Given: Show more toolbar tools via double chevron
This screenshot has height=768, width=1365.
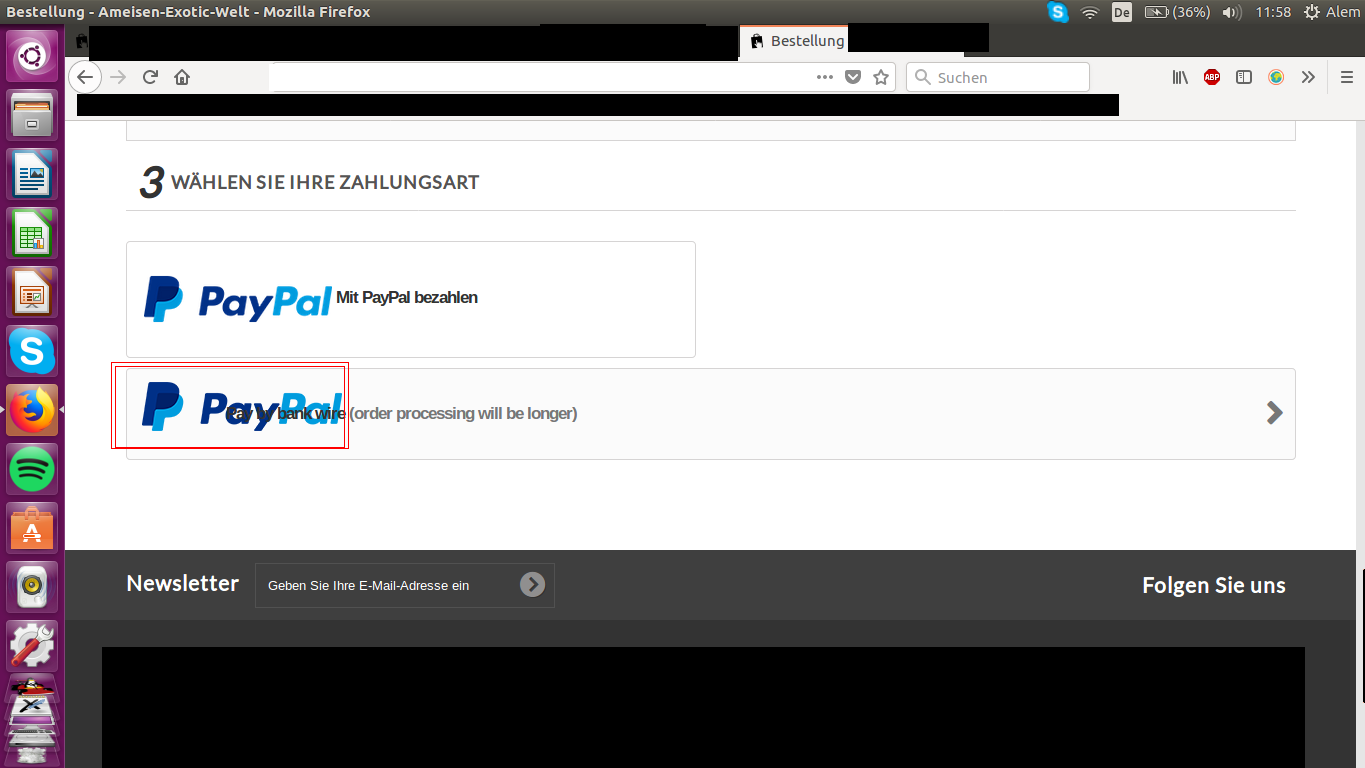Looking at the screenshot, I should [1308, 77].
